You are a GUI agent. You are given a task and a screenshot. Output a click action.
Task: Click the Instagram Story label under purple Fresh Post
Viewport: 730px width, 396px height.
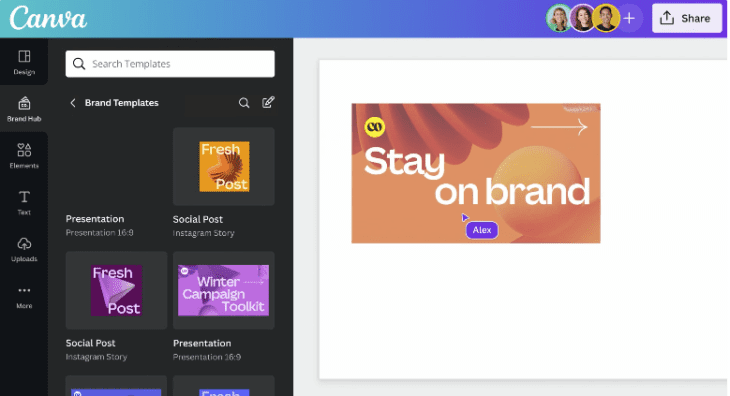pyautogui.click(x=96, y=357)
